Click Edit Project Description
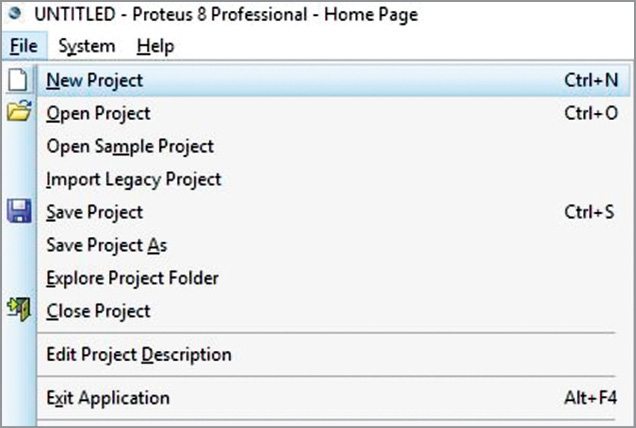Image resolution: width=636 pixels, height=428 pixels. [x=139, y=354]
